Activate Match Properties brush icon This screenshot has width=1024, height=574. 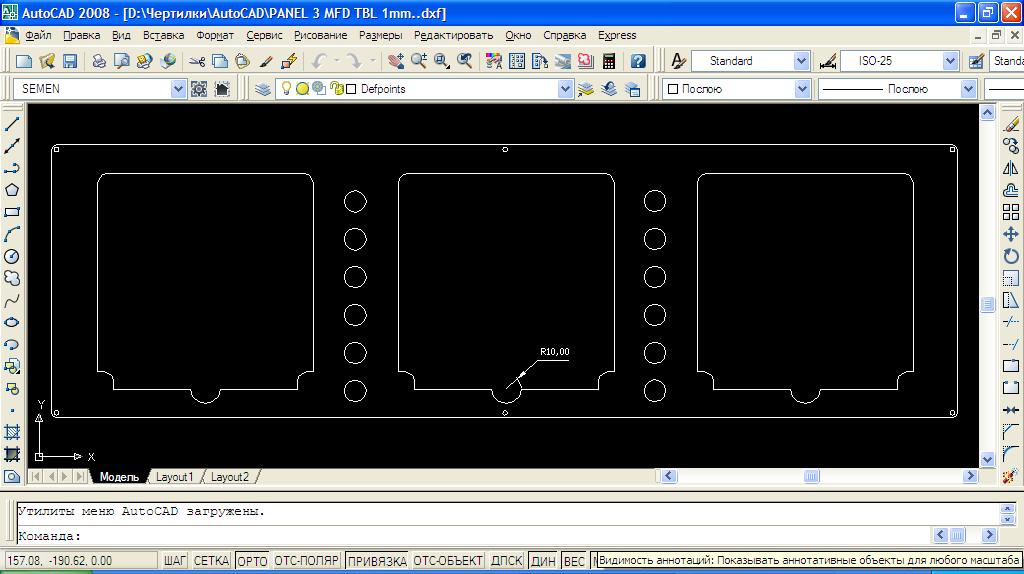tap(266, 61)
